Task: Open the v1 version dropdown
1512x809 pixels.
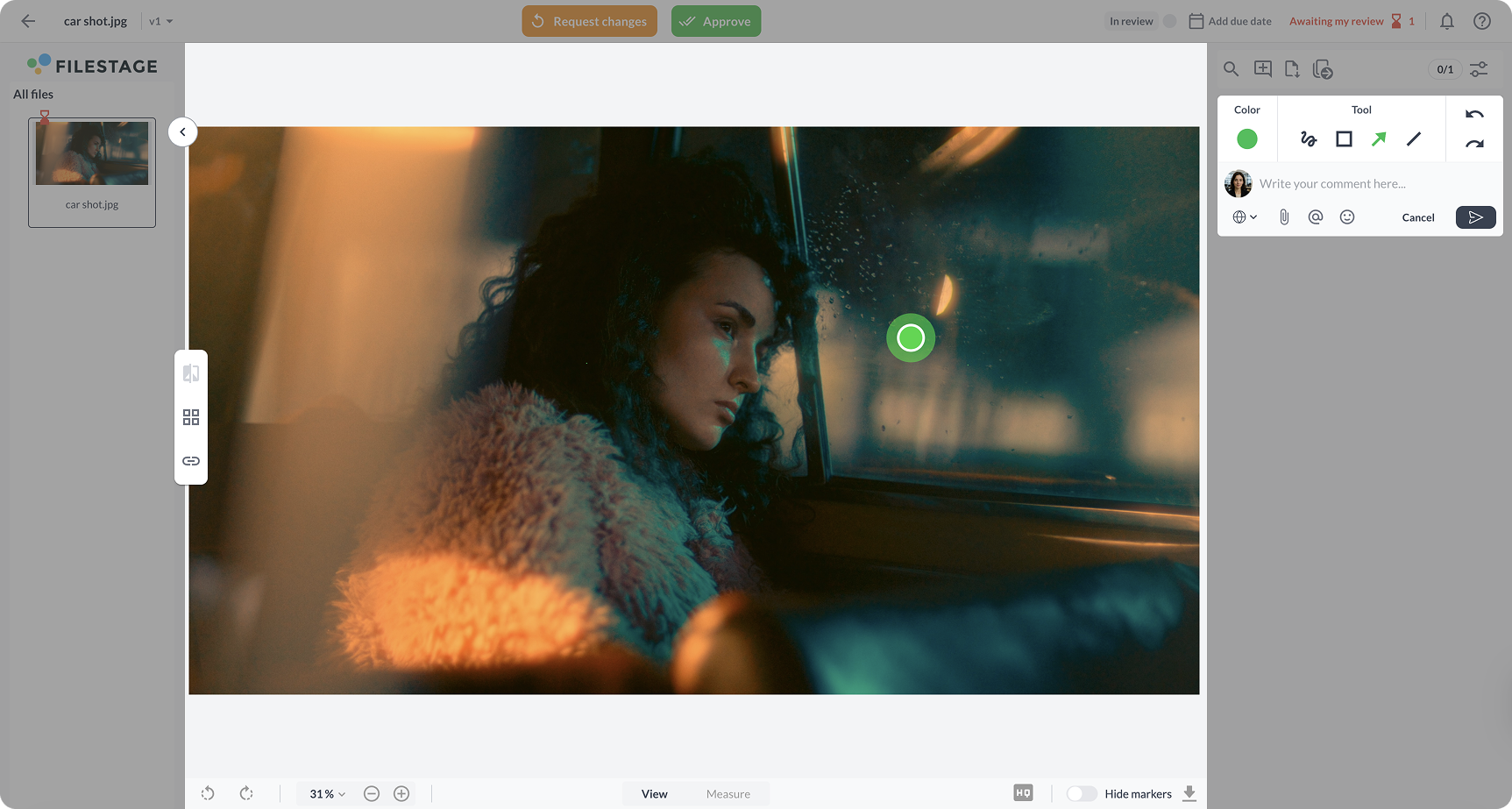Action: point(159,20)
